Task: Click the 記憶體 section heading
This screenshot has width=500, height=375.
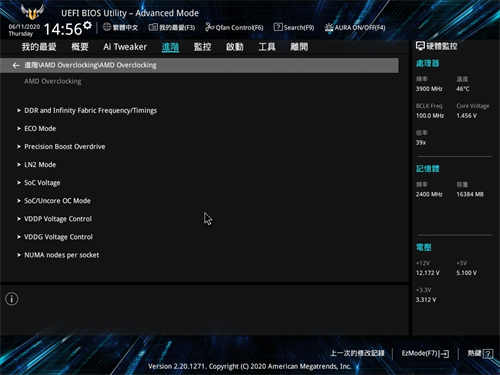Action: pyautogui.click(x=428, y=169)
